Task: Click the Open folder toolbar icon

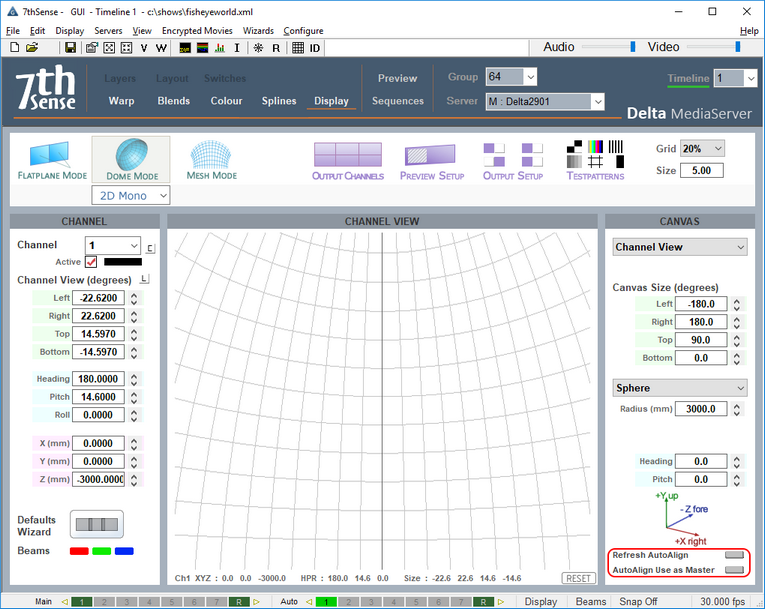Action: tap(32, 47)
